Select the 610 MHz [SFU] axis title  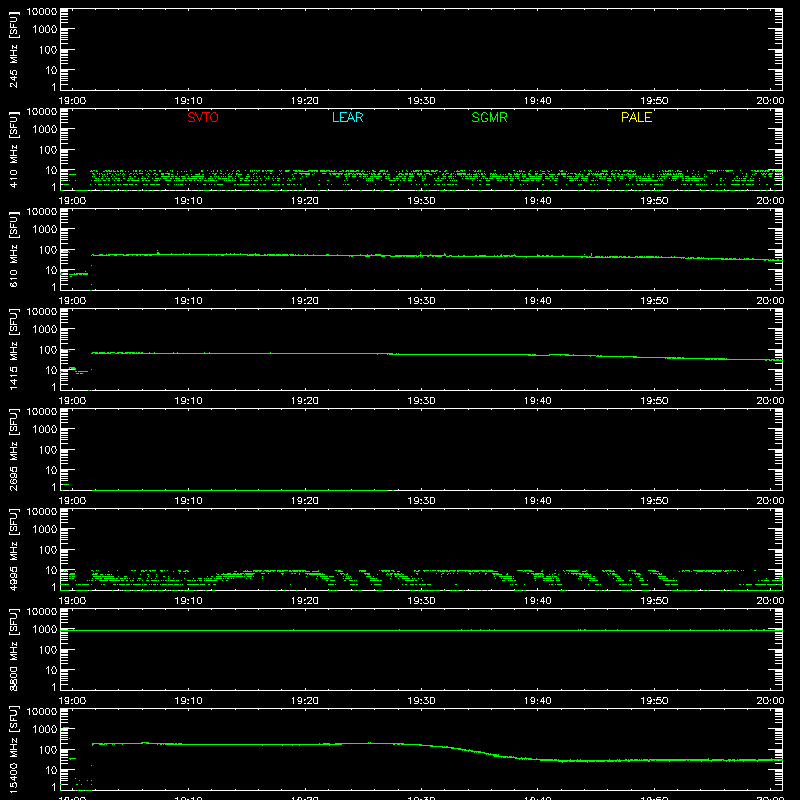point(14,249)
